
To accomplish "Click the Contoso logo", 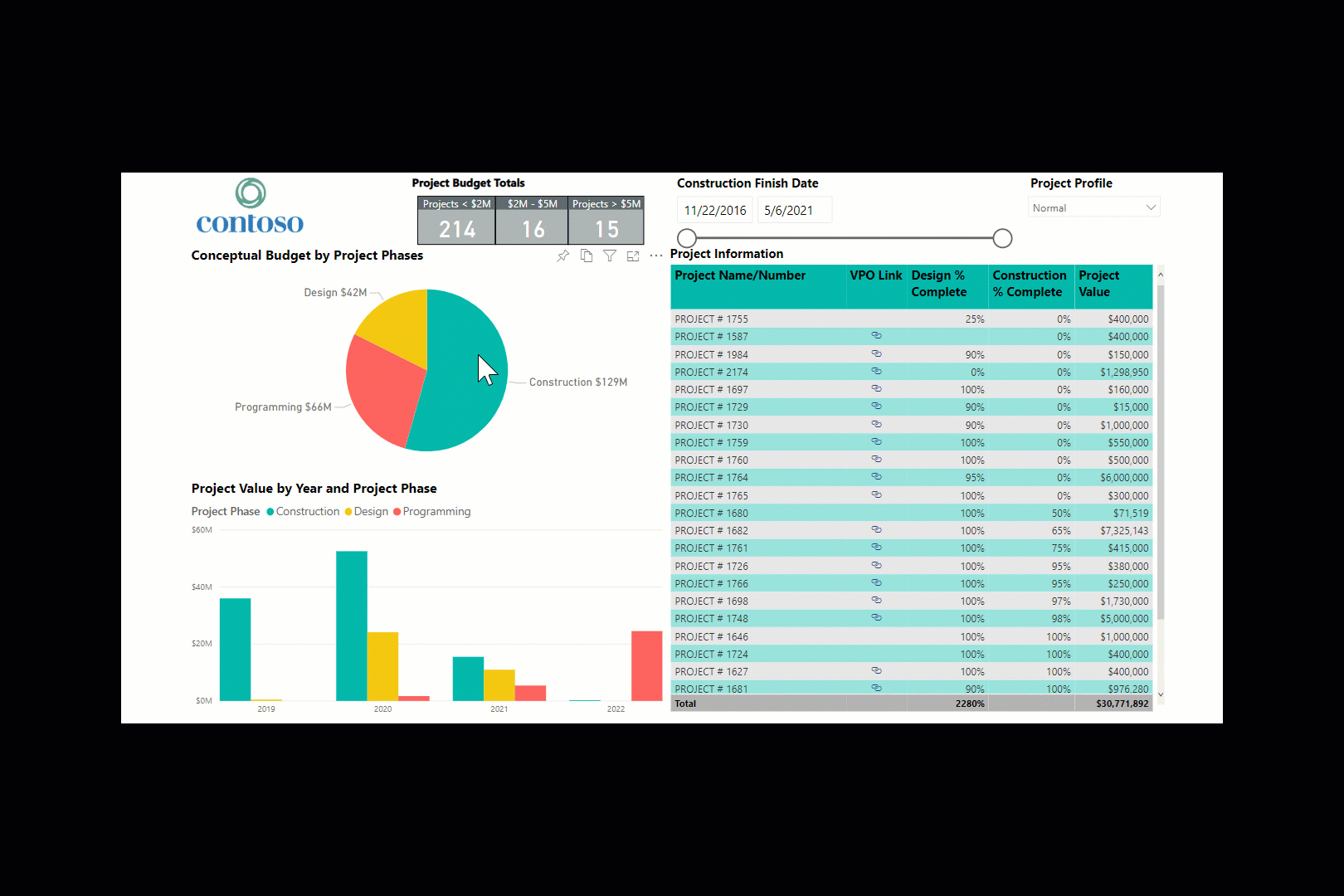I will pyautogui.click(x=249, y=206).
